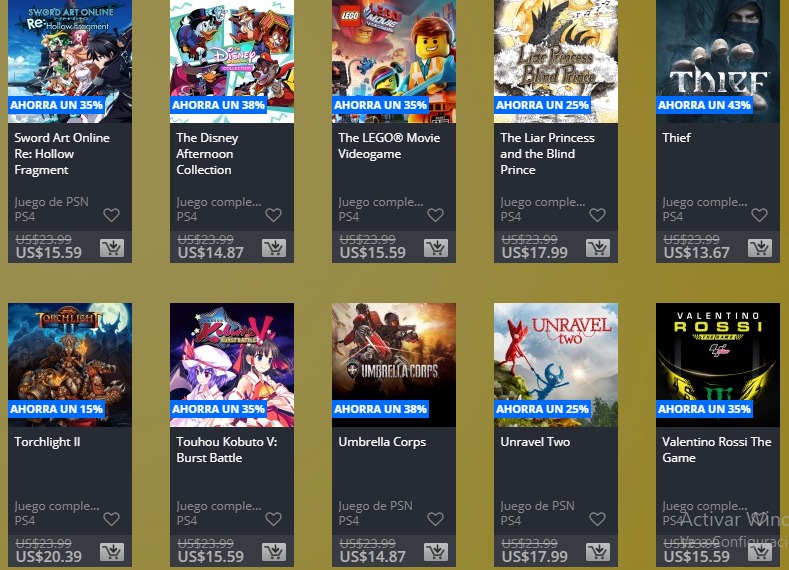Add Umbrella Corps to cart
This screenshot has height=570, width=789.
tap(436, 552)
